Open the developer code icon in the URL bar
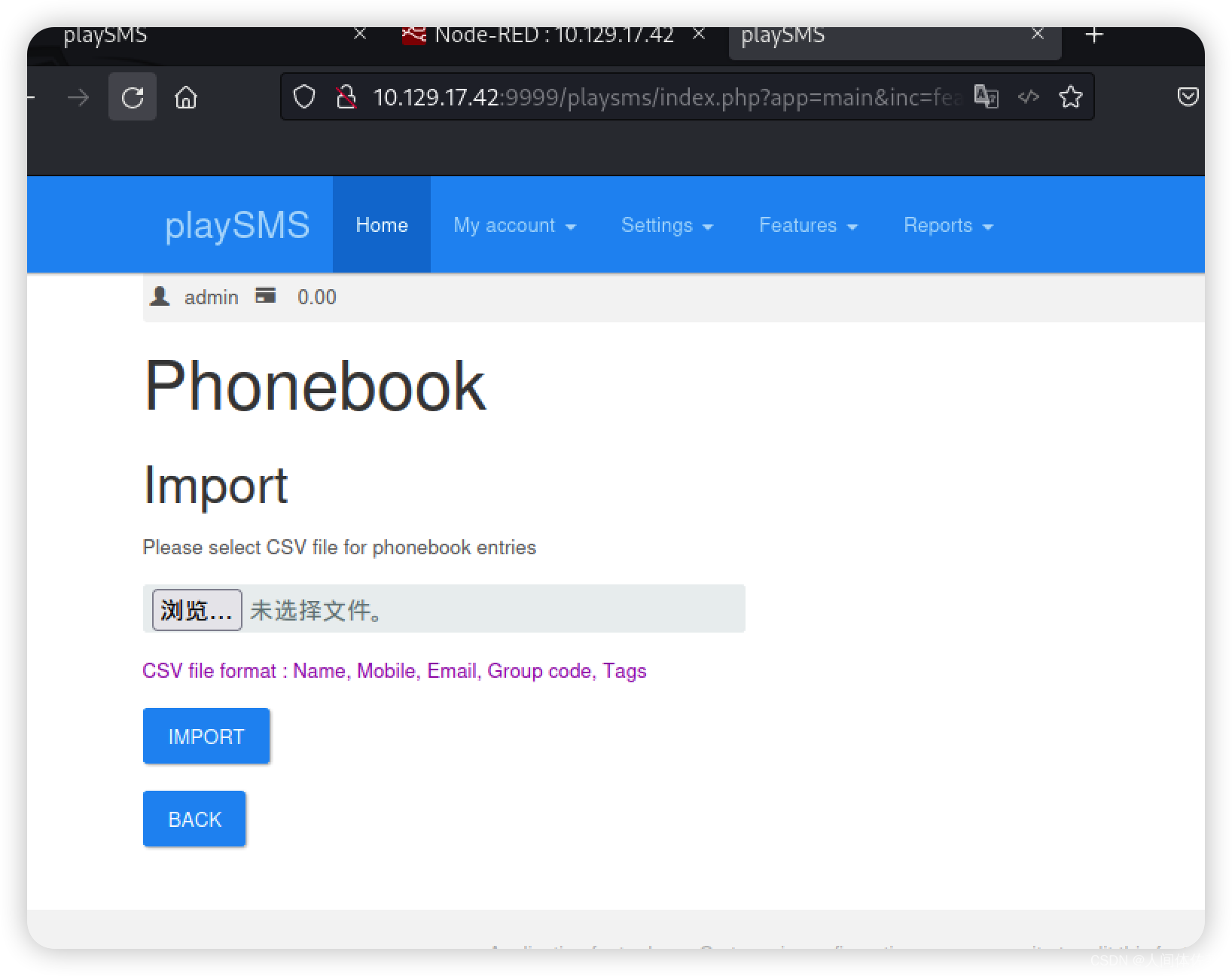1232x976 pixels. (x=1029, y=96)
